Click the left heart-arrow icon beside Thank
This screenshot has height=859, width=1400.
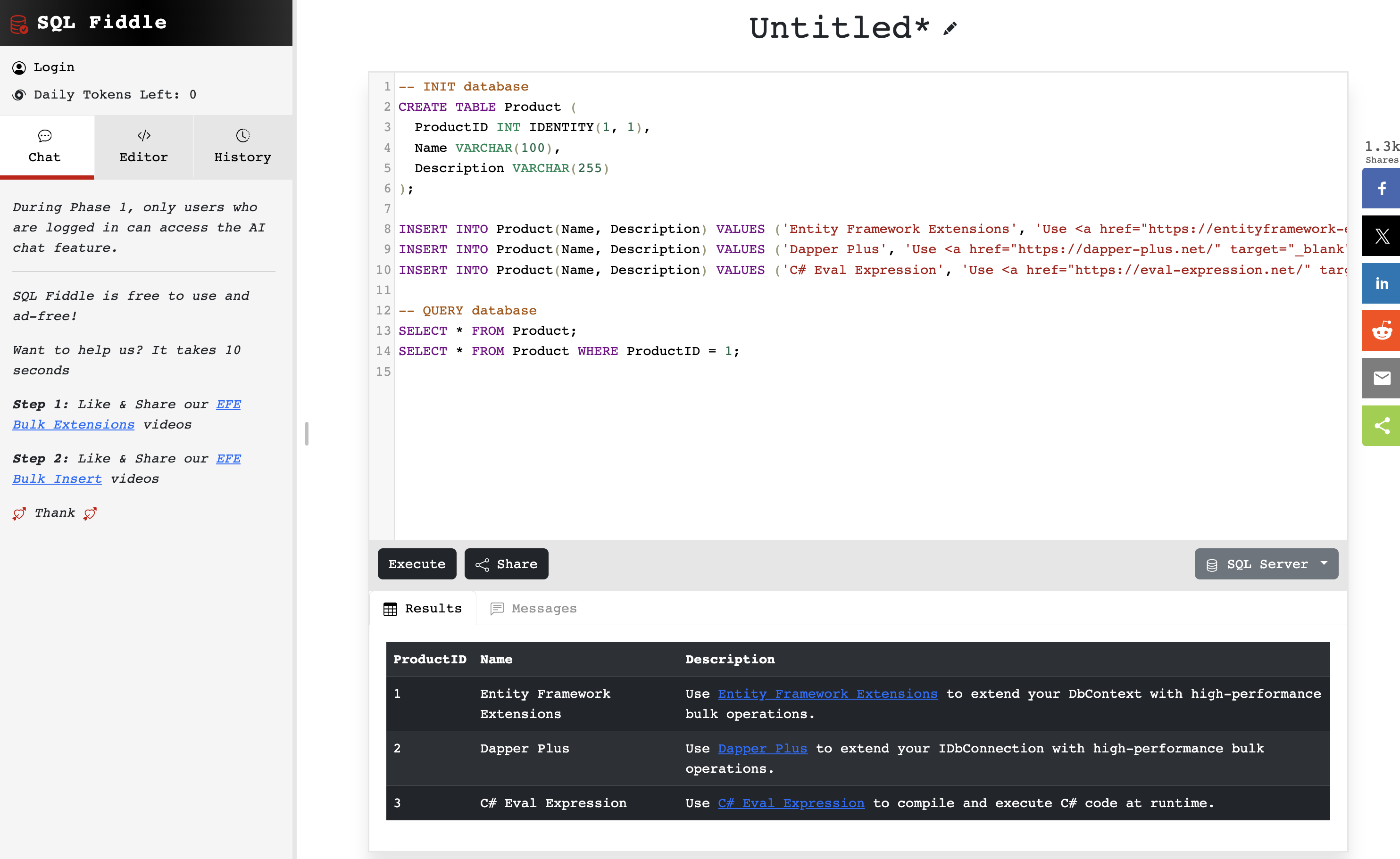[x=19, y=513]
